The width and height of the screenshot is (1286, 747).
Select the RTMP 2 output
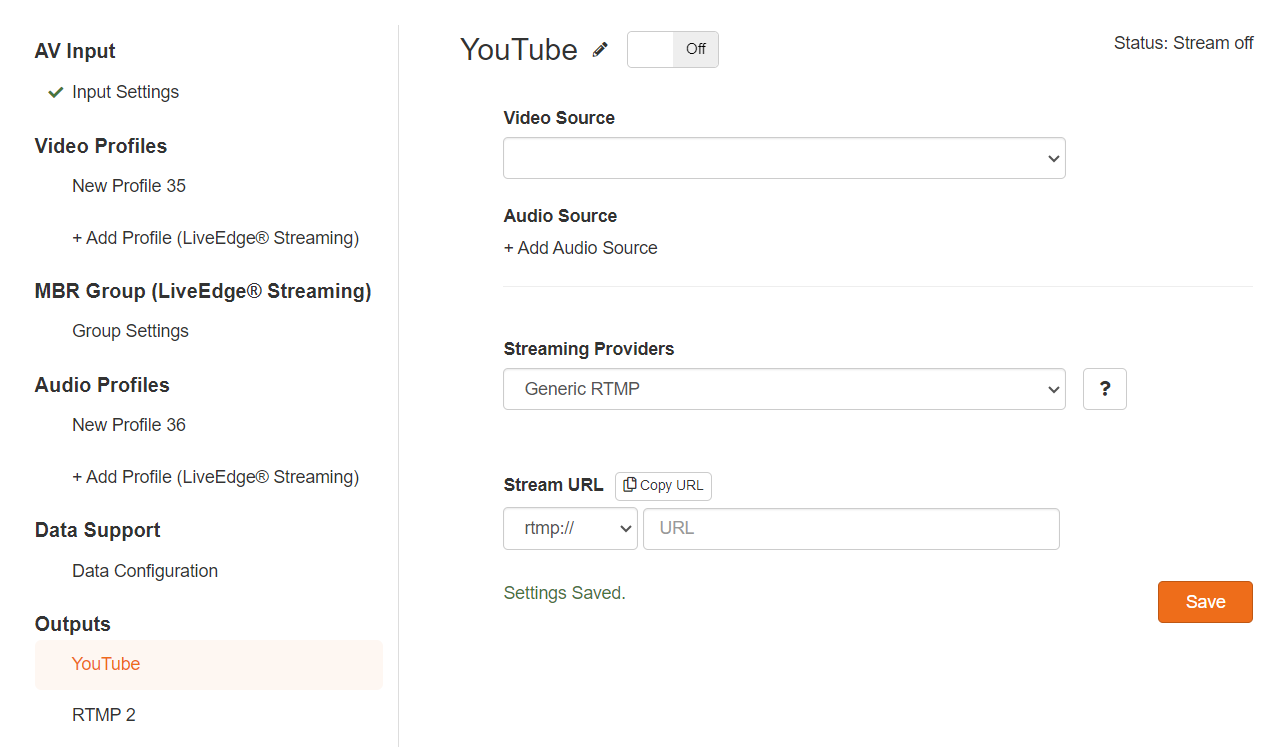tap(104, 715)
